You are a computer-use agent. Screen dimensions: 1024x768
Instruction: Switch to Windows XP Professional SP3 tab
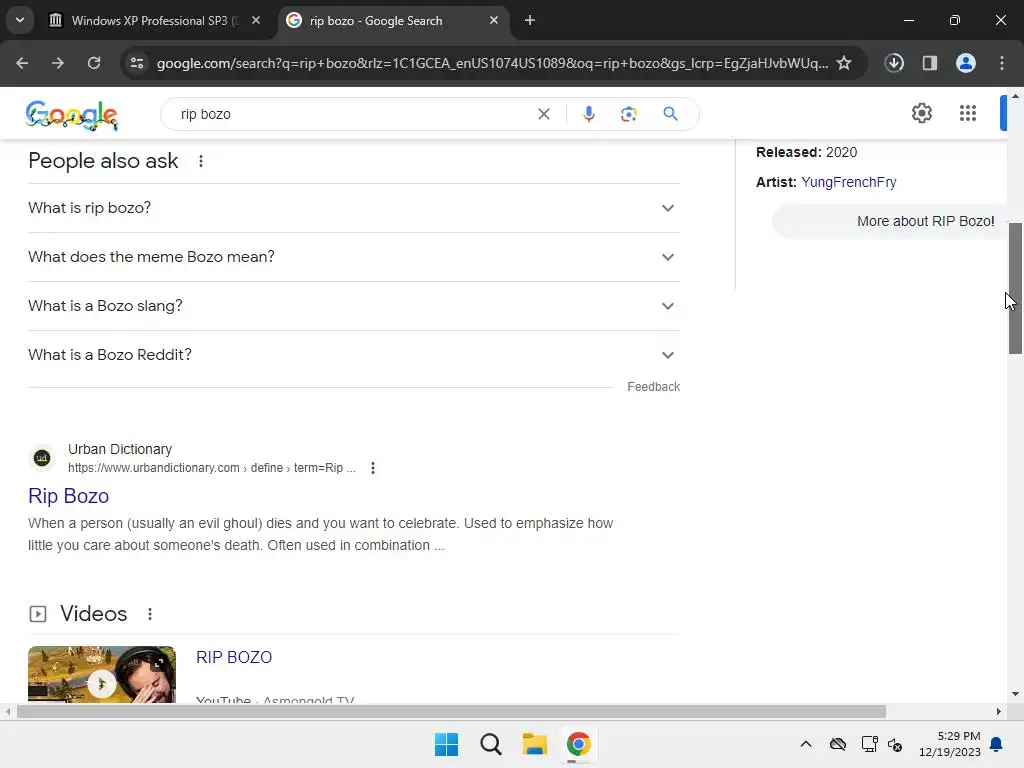pyautogui.click(x=155, y=20)
